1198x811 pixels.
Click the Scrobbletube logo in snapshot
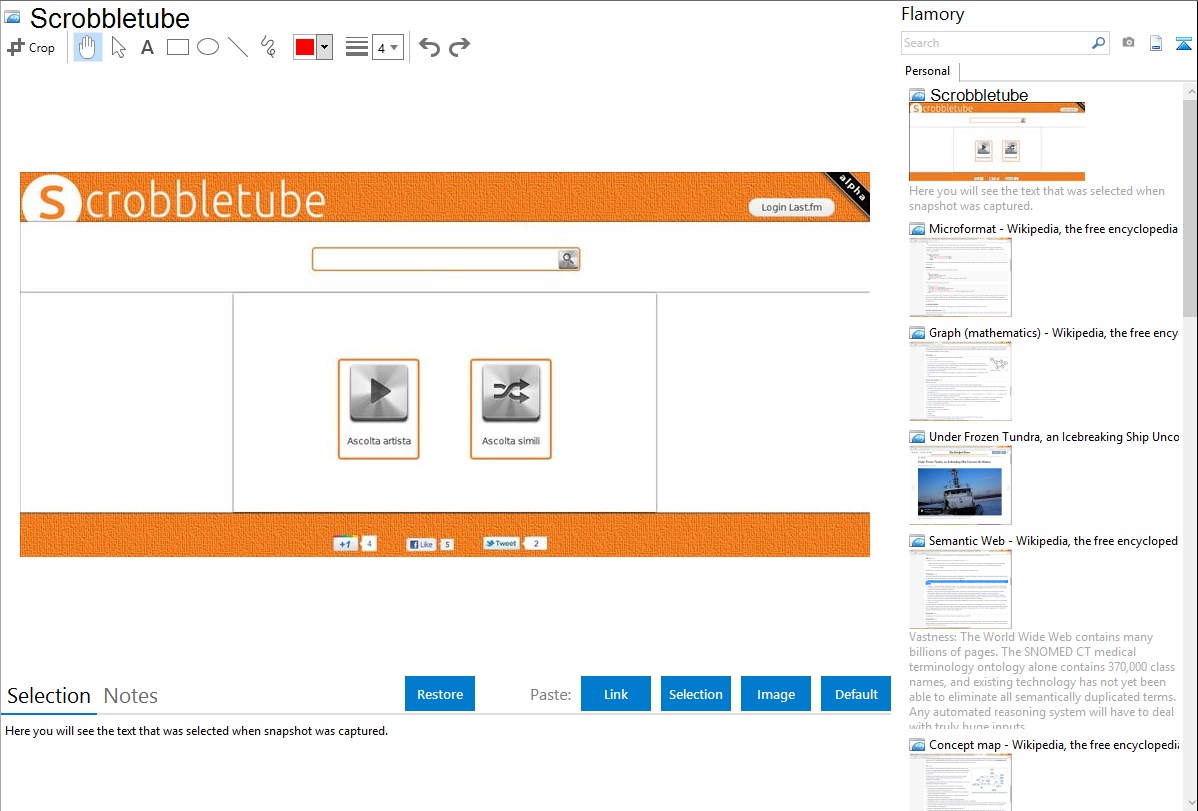(174, 200)
